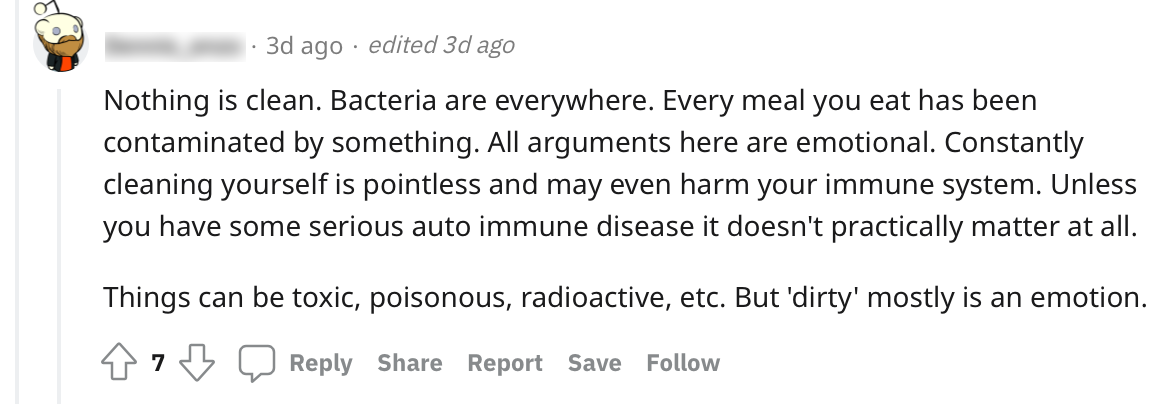Image resolution: width=1166 pixels, height=404 pixels.
Task: Share this comment
Action: pyautogui.click(x=409, y=363)
